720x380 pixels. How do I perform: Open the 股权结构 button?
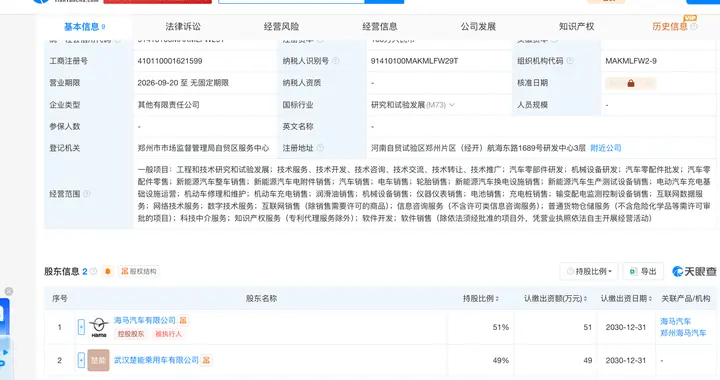click(139, 271)
